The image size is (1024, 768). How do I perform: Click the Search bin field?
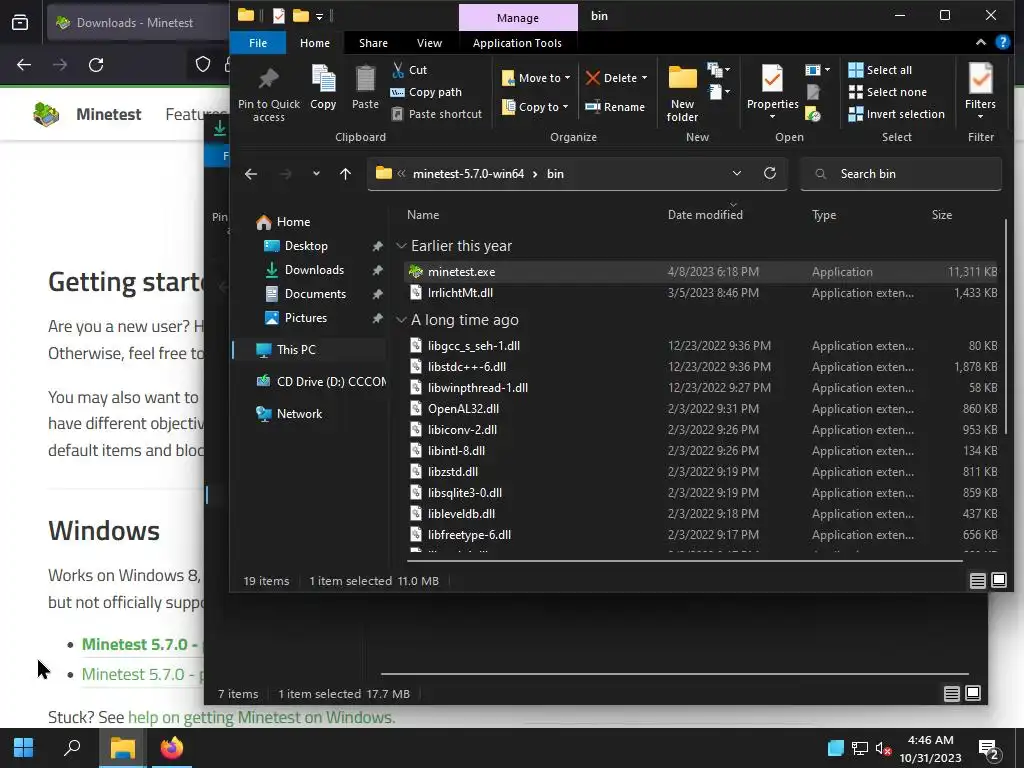[901, 174]
